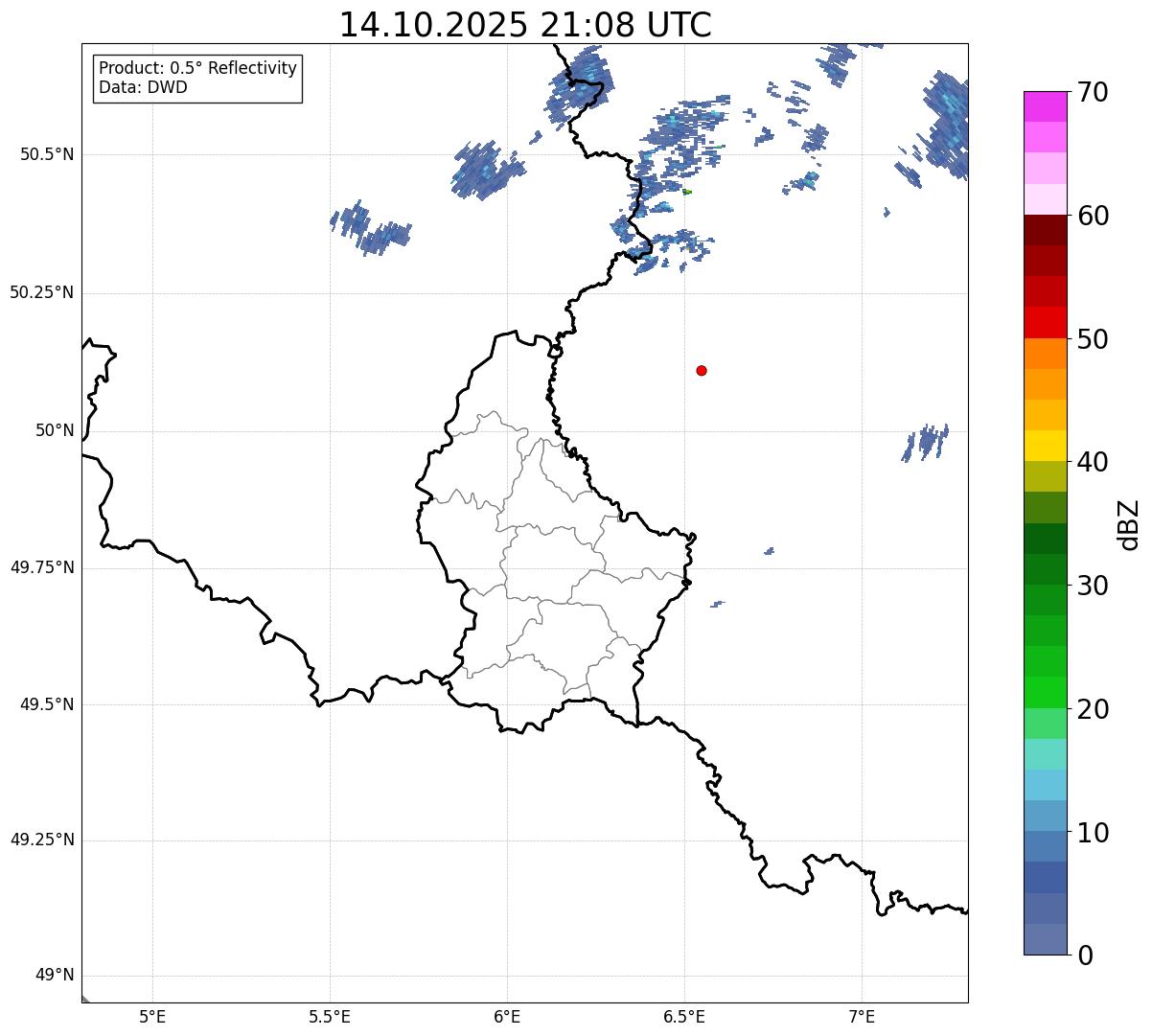The image size is (1152, 1036).
Task: Click the "7°E" longitude label
Action: [862, 1016]
